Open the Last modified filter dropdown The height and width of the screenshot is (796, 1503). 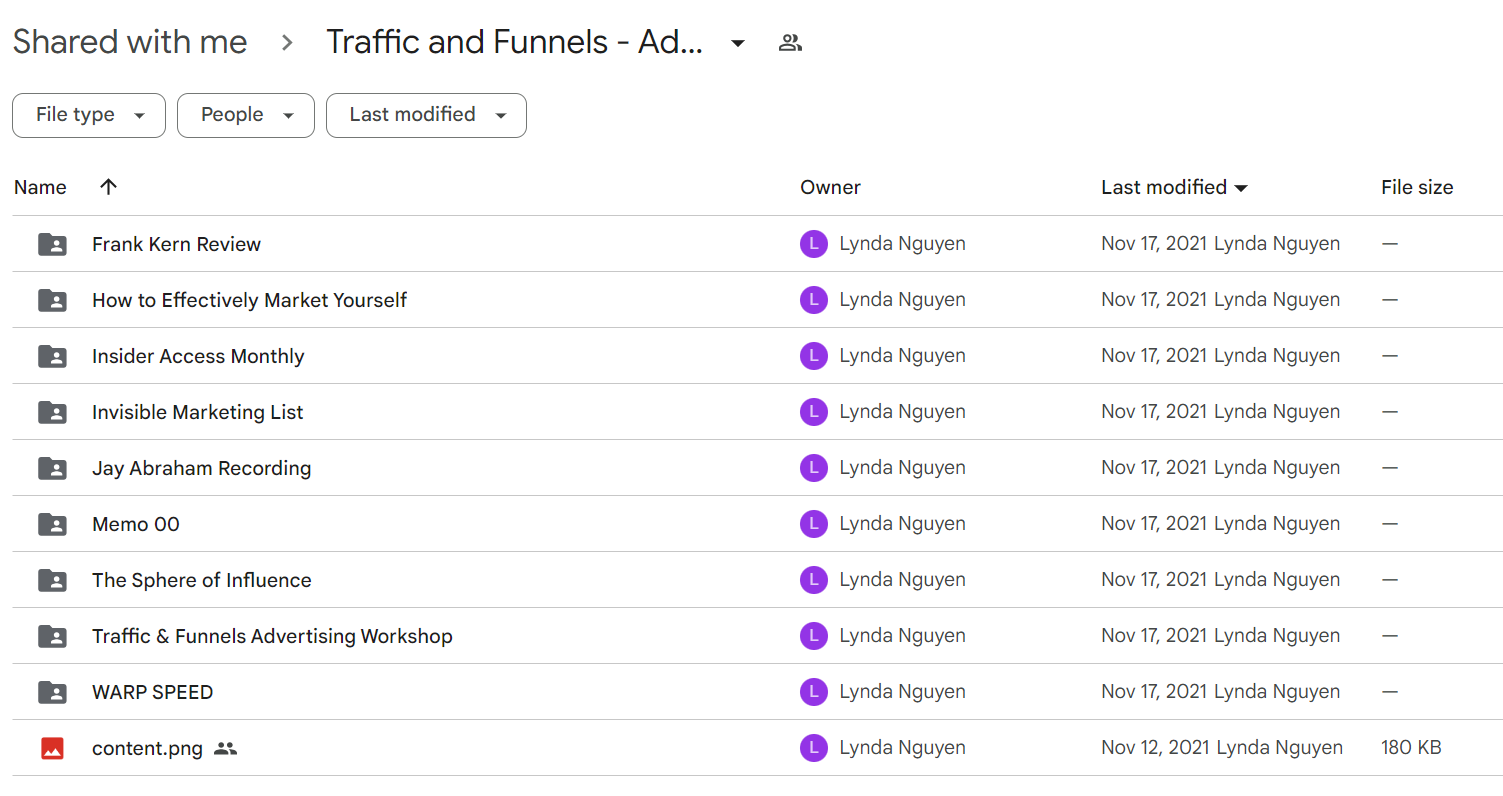coord(426,115)
